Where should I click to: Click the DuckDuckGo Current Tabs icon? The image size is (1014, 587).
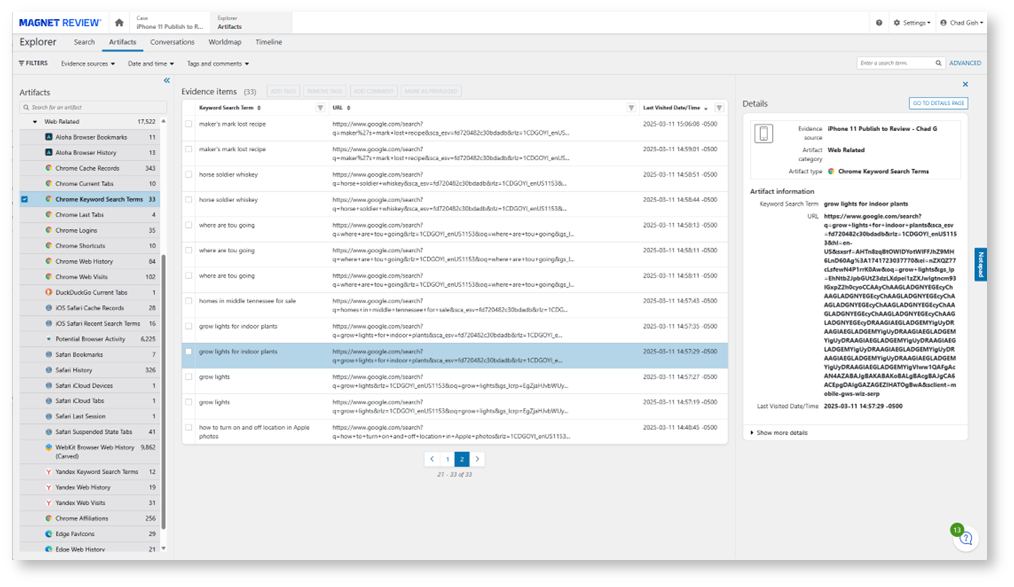pos(49,292)
